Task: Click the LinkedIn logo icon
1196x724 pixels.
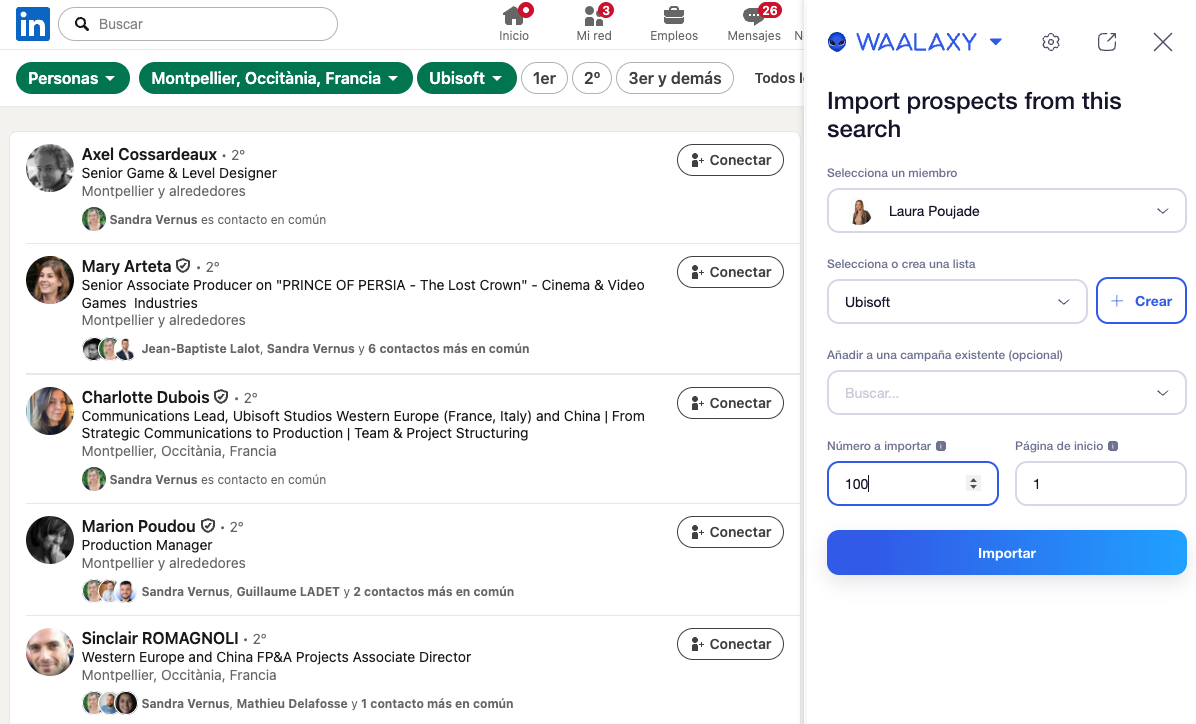Action: coord(33,24)
